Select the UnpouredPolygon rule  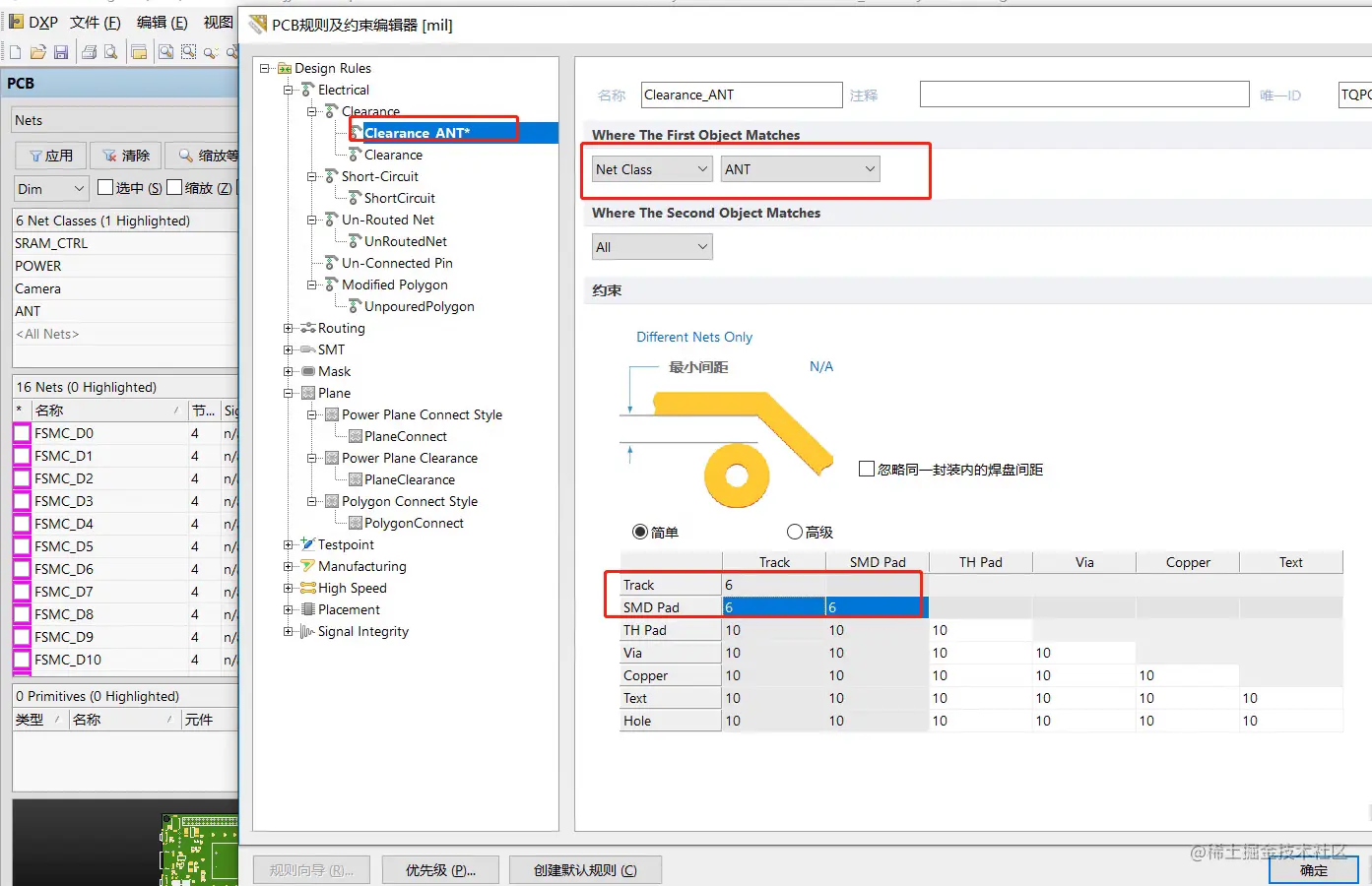[420, 306]
